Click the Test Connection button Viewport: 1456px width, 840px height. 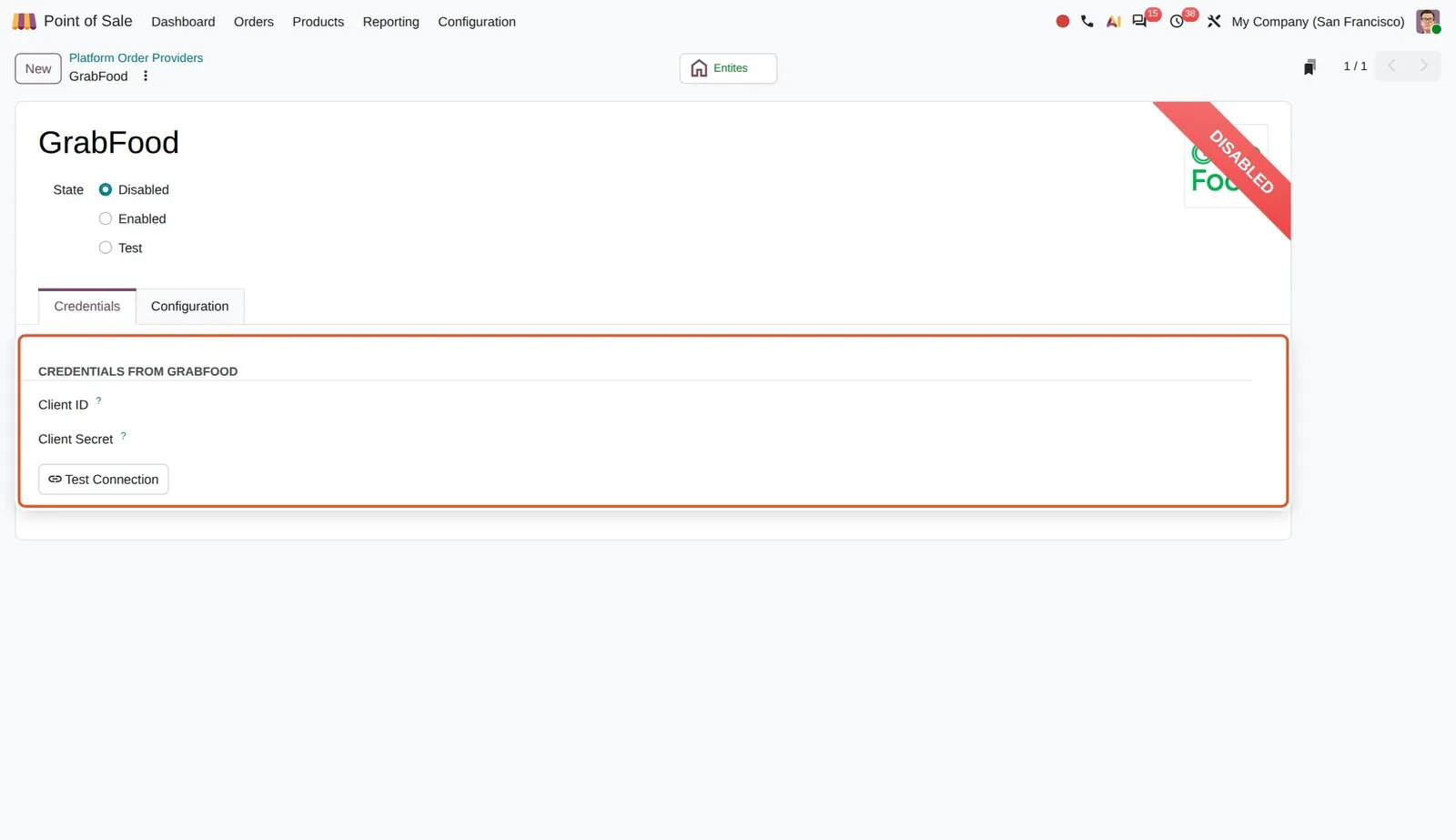tap(104, 480)
